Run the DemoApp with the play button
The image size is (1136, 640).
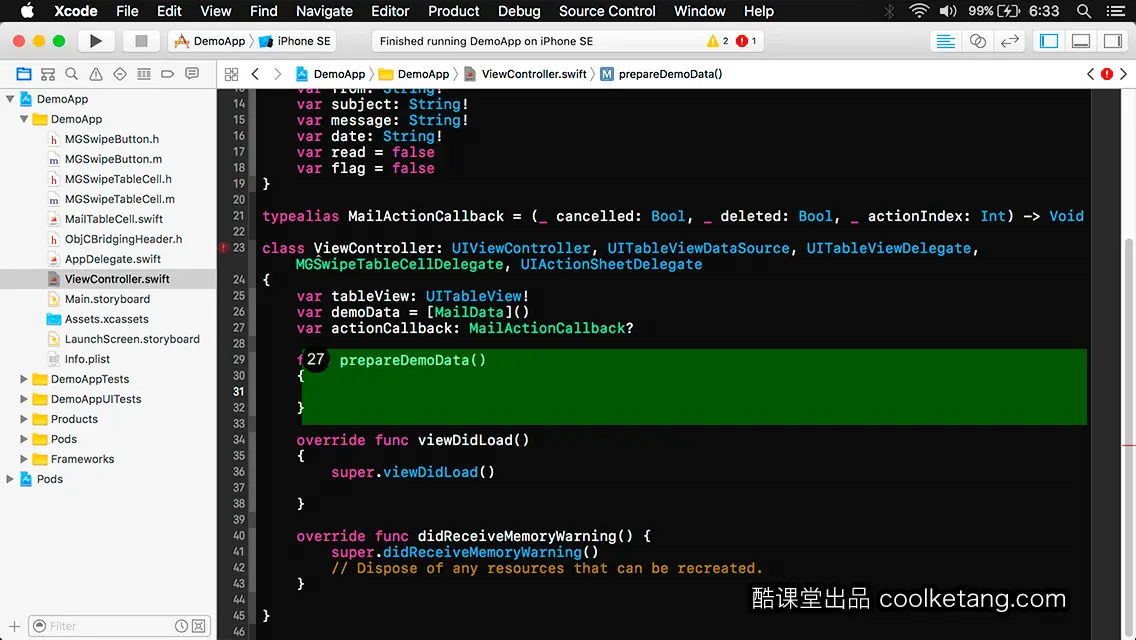pos(96,41)
